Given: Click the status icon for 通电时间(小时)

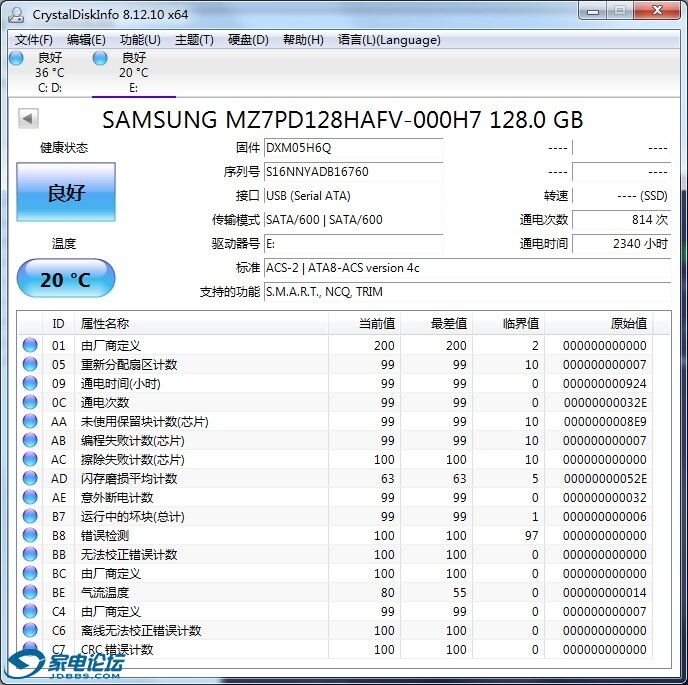Looking at the screenshot, I should tap(30, 383).
